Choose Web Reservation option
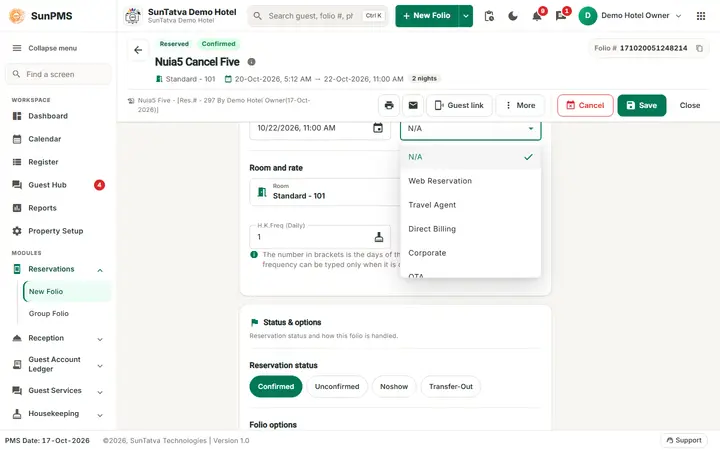Viewport: 720px width, 450px height. pos(471,181)
